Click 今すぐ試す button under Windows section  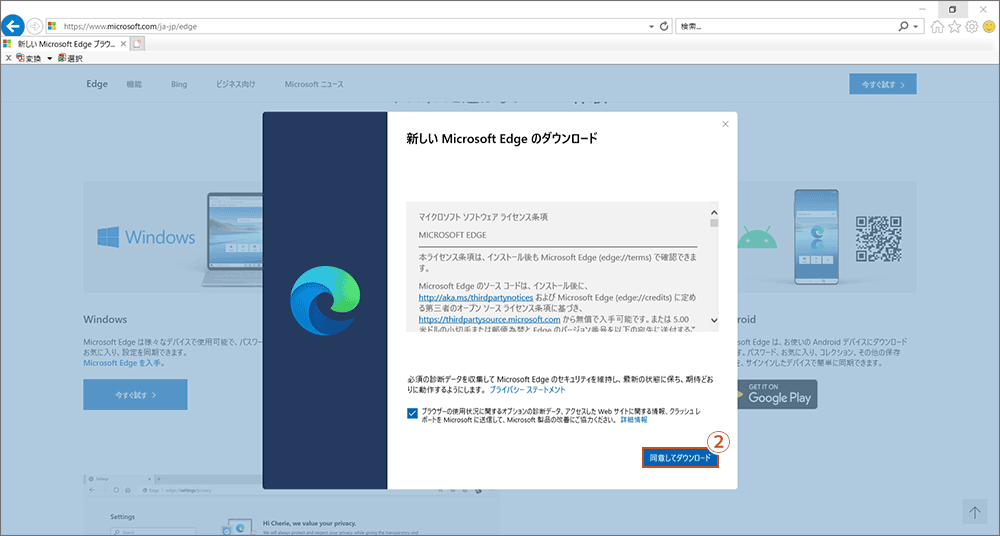tap(135, 394)
